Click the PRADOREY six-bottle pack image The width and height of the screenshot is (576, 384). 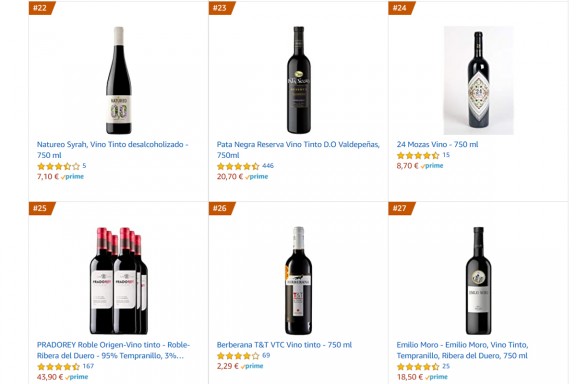119,281
